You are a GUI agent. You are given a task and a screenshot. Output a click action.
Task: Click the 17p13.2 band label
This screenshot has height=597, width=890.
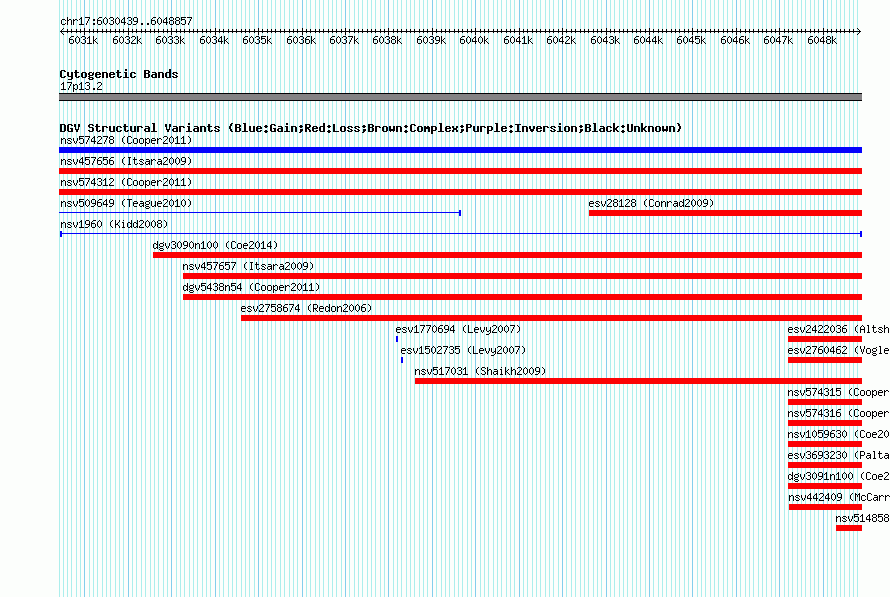point(81,86)
